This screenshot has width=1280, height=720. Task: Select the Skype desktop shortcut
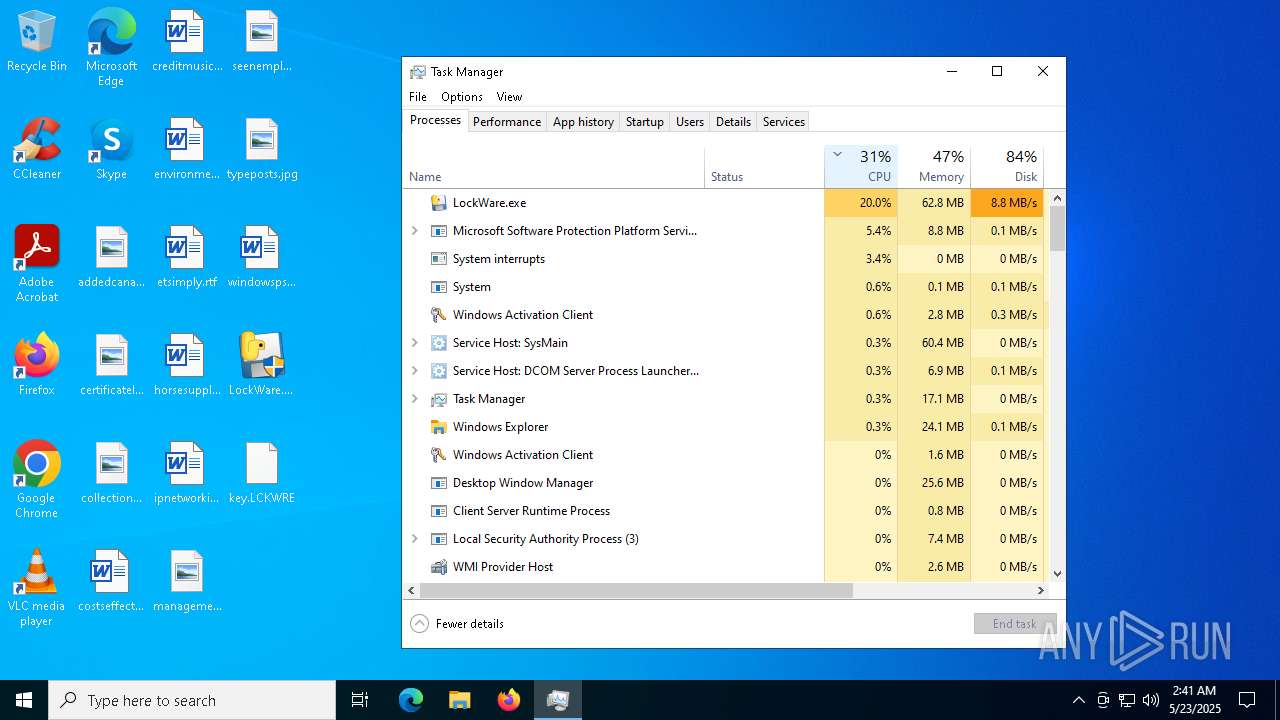coord(111,149)
